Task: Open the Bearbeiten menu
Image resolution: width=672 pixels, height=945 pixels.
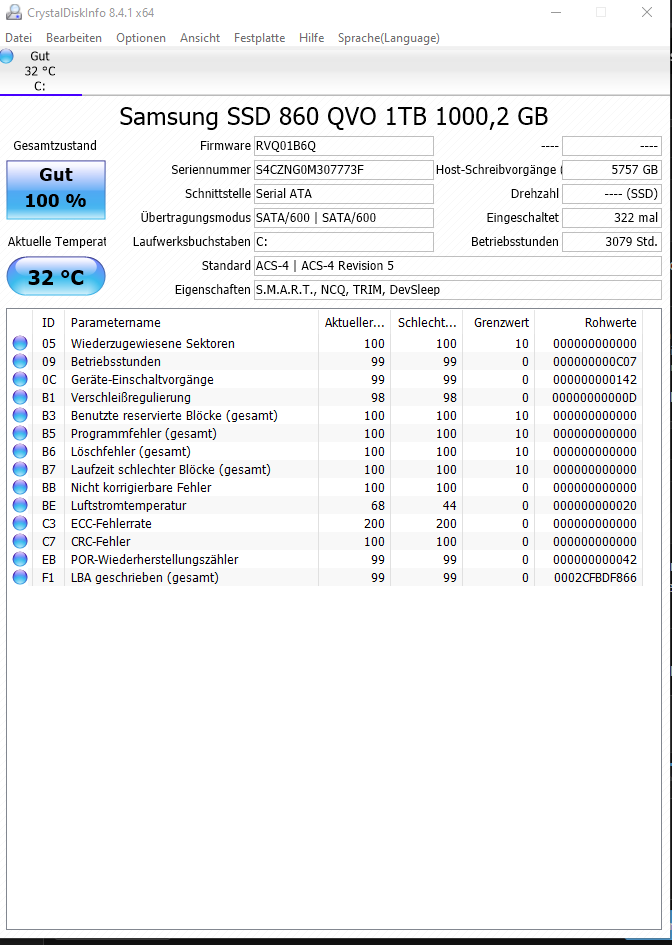Action: [74, 38]
